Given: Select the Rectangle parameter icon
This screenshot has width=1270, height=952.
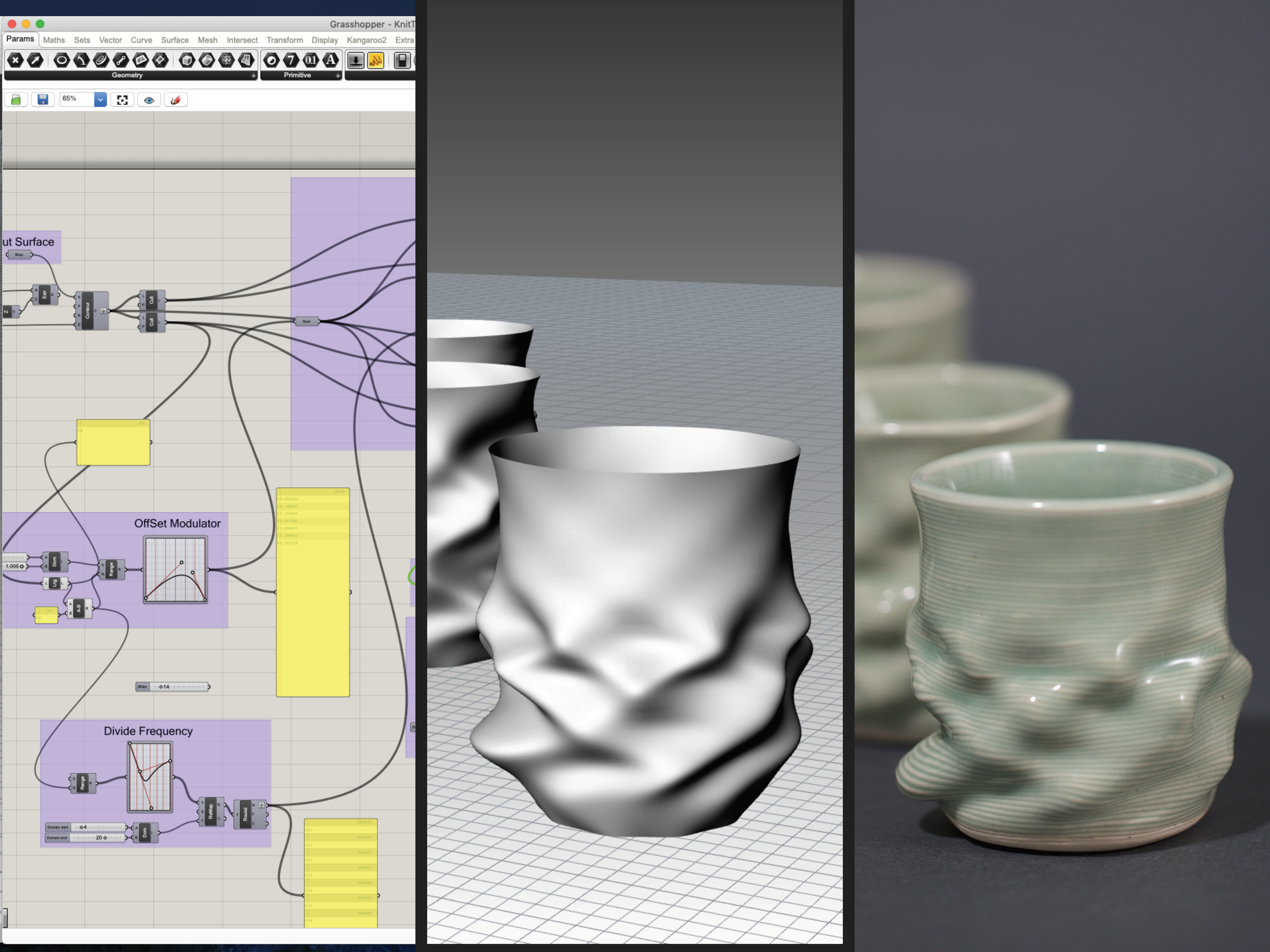Looking at the screenshot, I should (160, 60).
